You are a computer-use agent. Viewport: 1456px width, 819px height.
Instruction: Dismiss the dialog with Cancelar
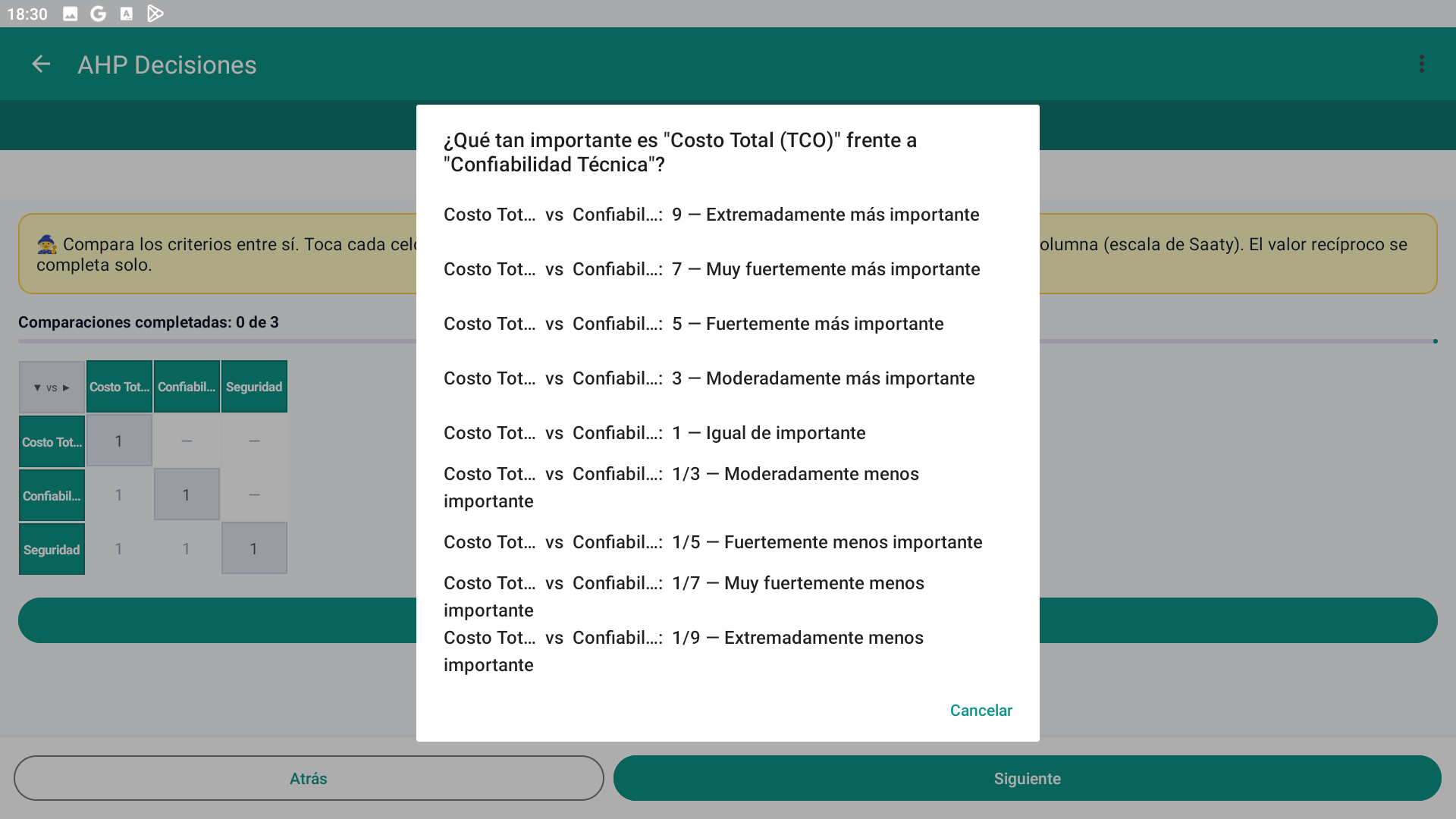coord(981,711)
